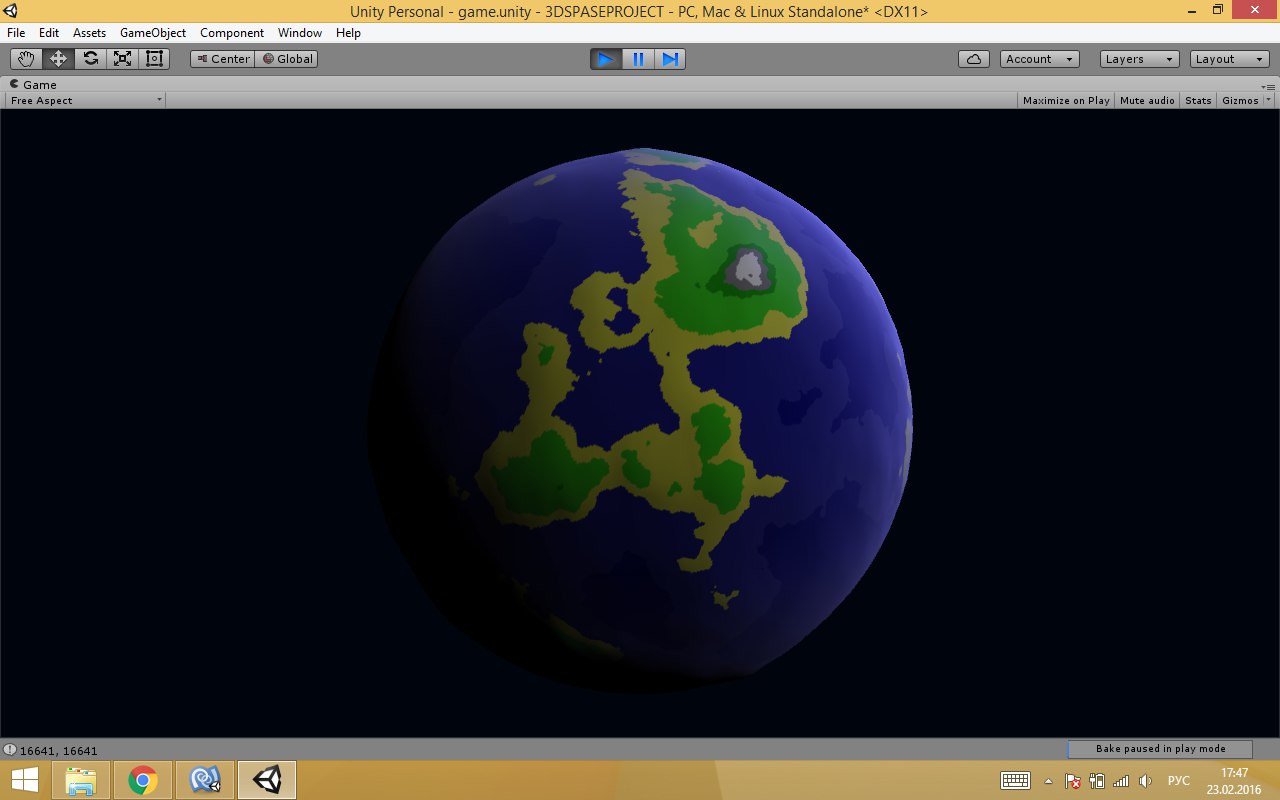The height and width of the screenshot is (800, 1280).
Task: Step one frame forward
Action: click(670, 59)
